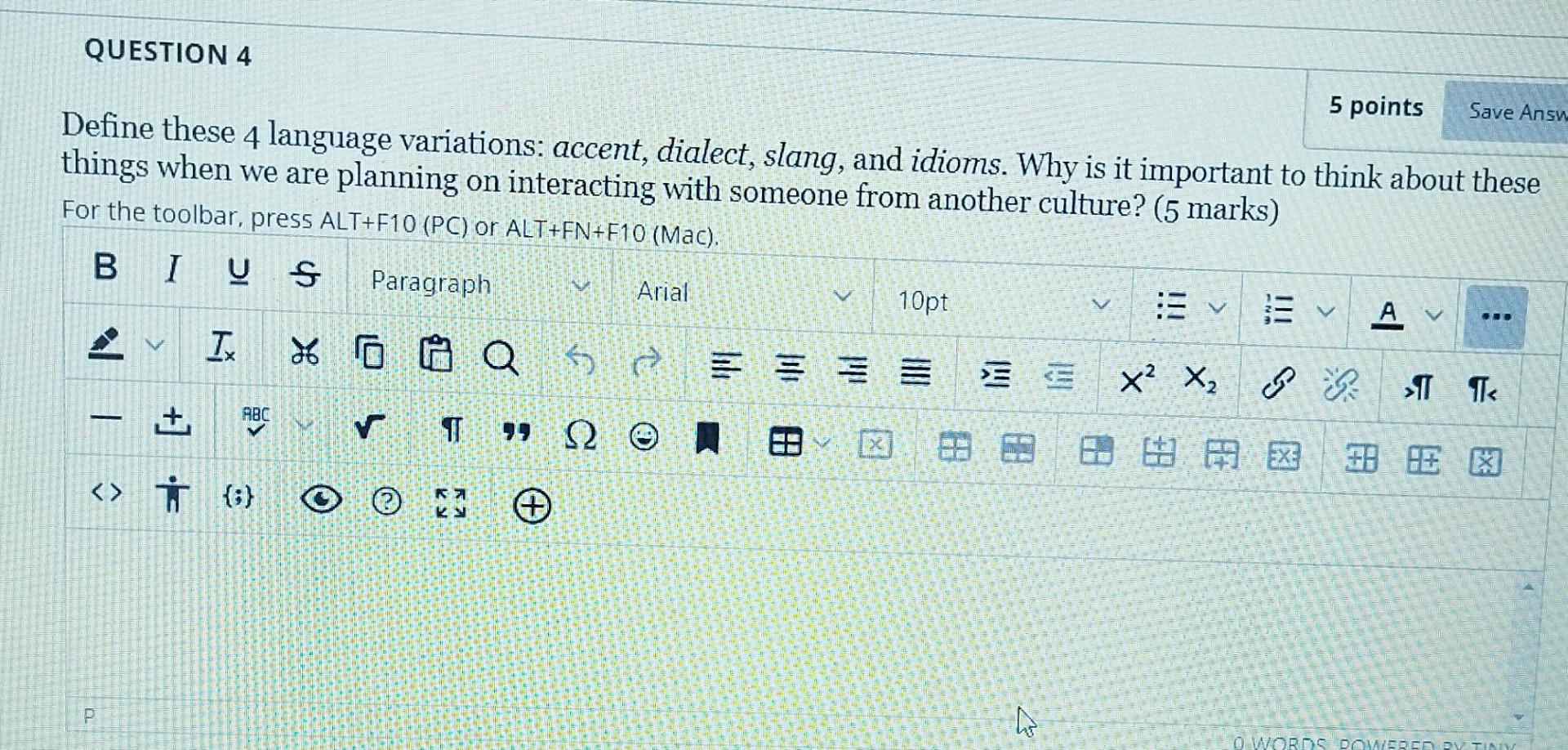Click the Paste icon
Image resolution: width=1568 pixels, height=750 pixels.
pos(438,355)
